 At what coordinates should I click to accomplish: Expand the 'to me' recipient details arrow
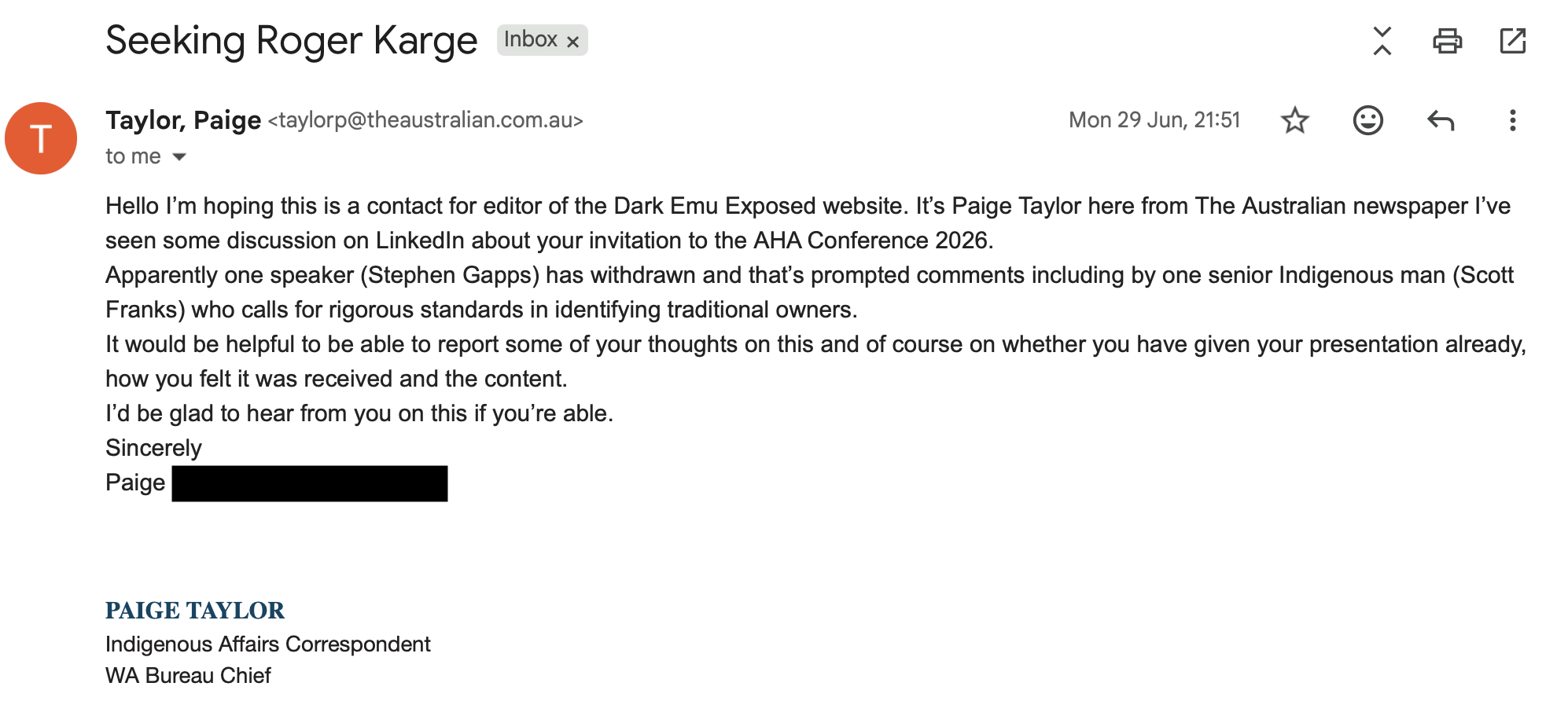(179, 157)
